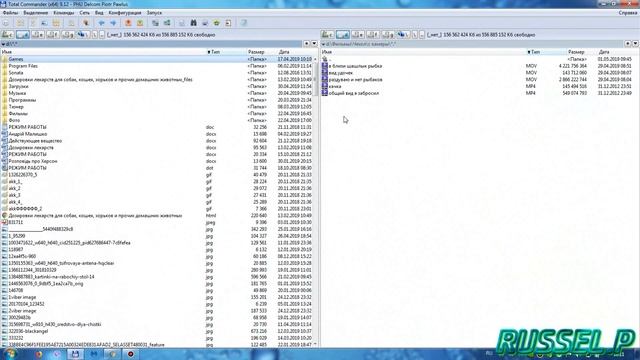This screenshot has height=360, width=640.
Task: Open the Вид menu
Action: coord(99,13)
